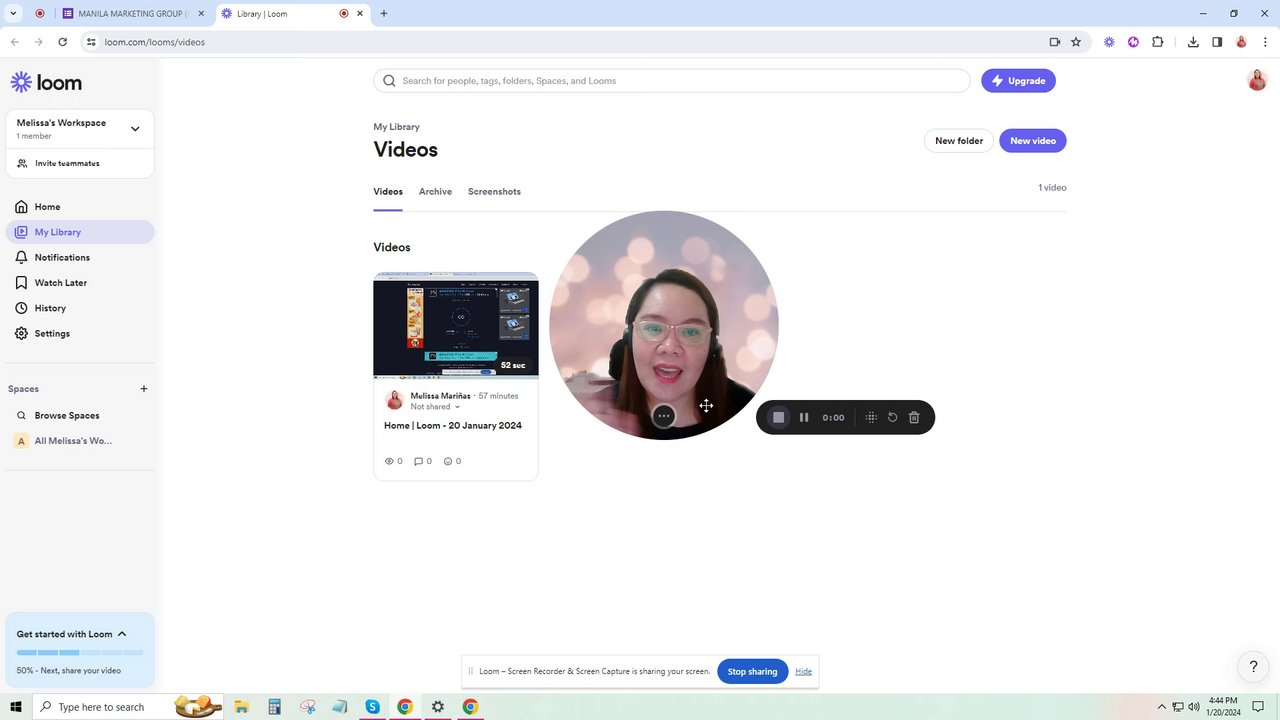Click the camera indicator icon in the address bar
Viewport: 1280px width, 720px height.
pos(1054,42)
